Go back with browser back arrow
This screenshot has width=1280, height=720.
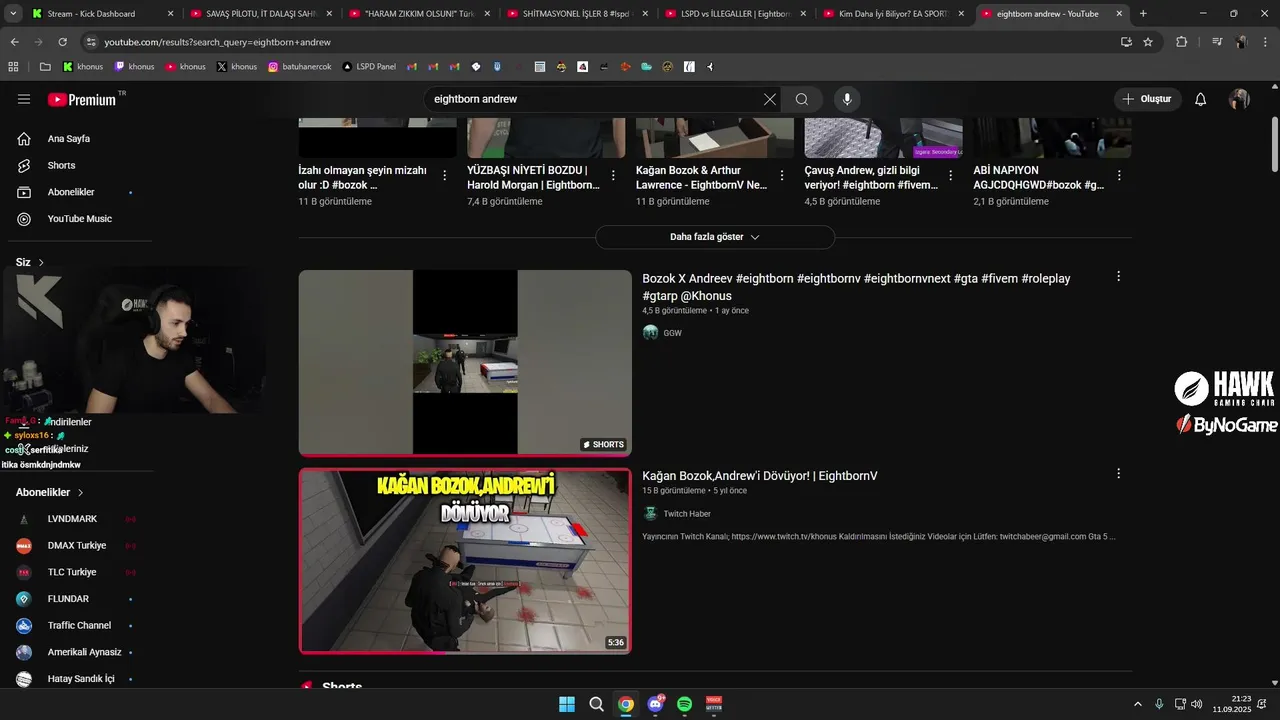pyautogui.click(x=14, y=42)
